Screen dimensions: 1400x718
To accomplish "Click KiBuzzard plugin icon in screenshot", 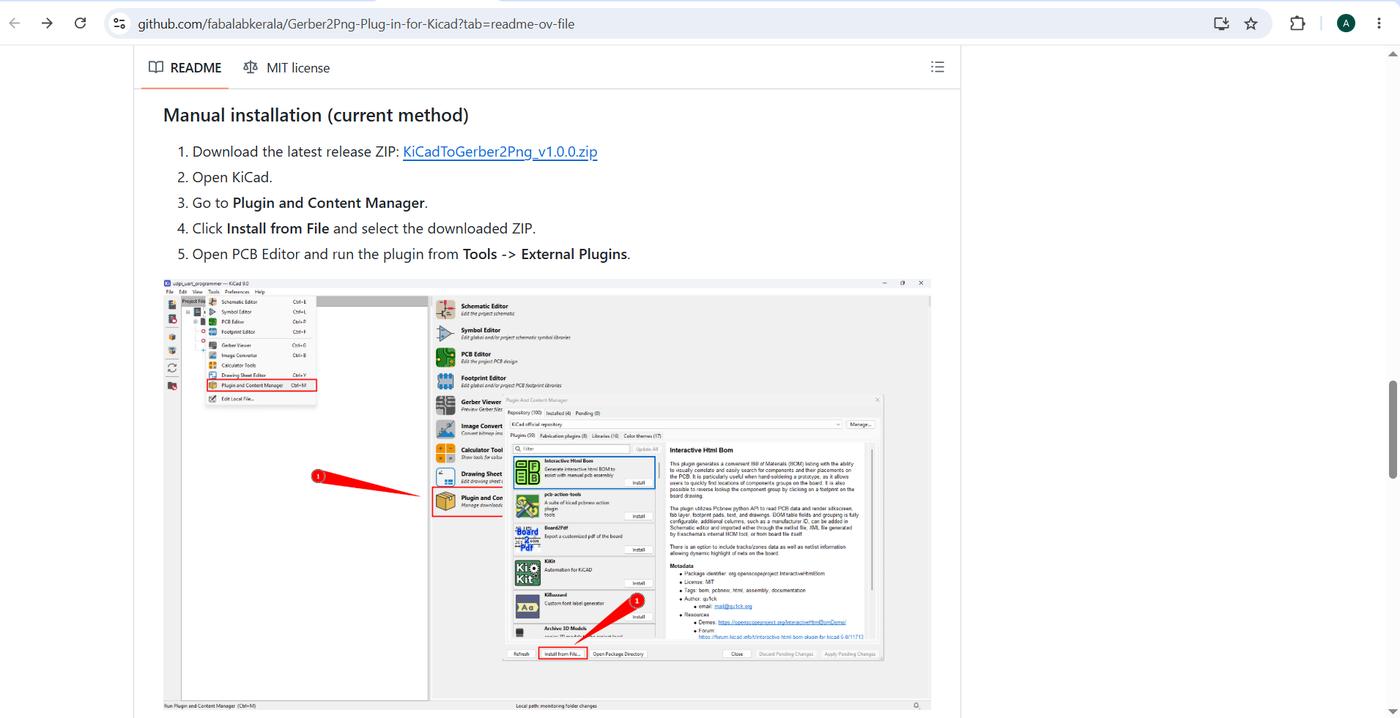I will click(x=527, y=606).
